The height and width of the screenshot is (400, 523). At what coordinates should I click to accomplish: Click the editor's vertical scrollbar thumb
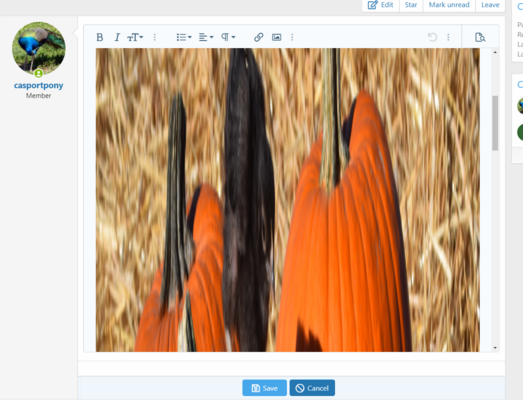(495, 123)
